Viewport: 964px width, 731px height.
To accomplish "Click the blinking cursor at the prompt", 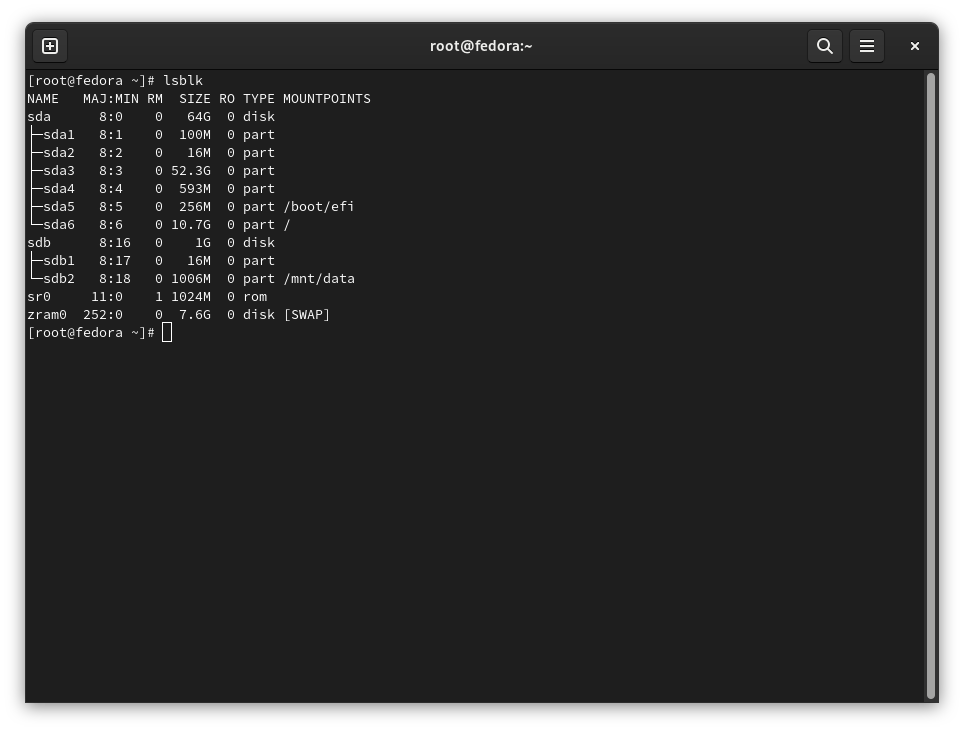I will (x=166, y=332).
